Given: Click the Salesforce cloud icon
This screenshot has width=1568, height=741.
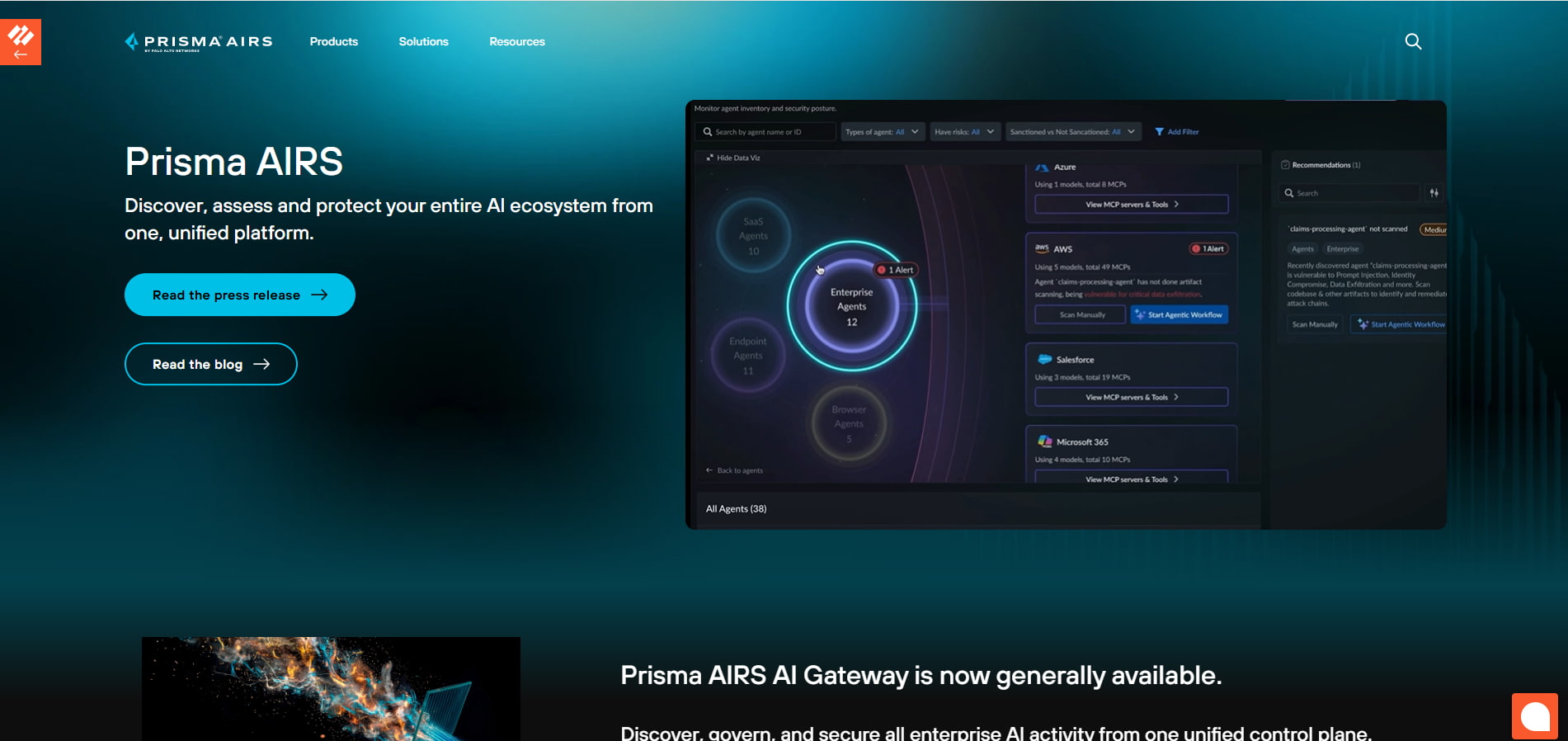Looking at the screenshot, I should pos(1044,359).
